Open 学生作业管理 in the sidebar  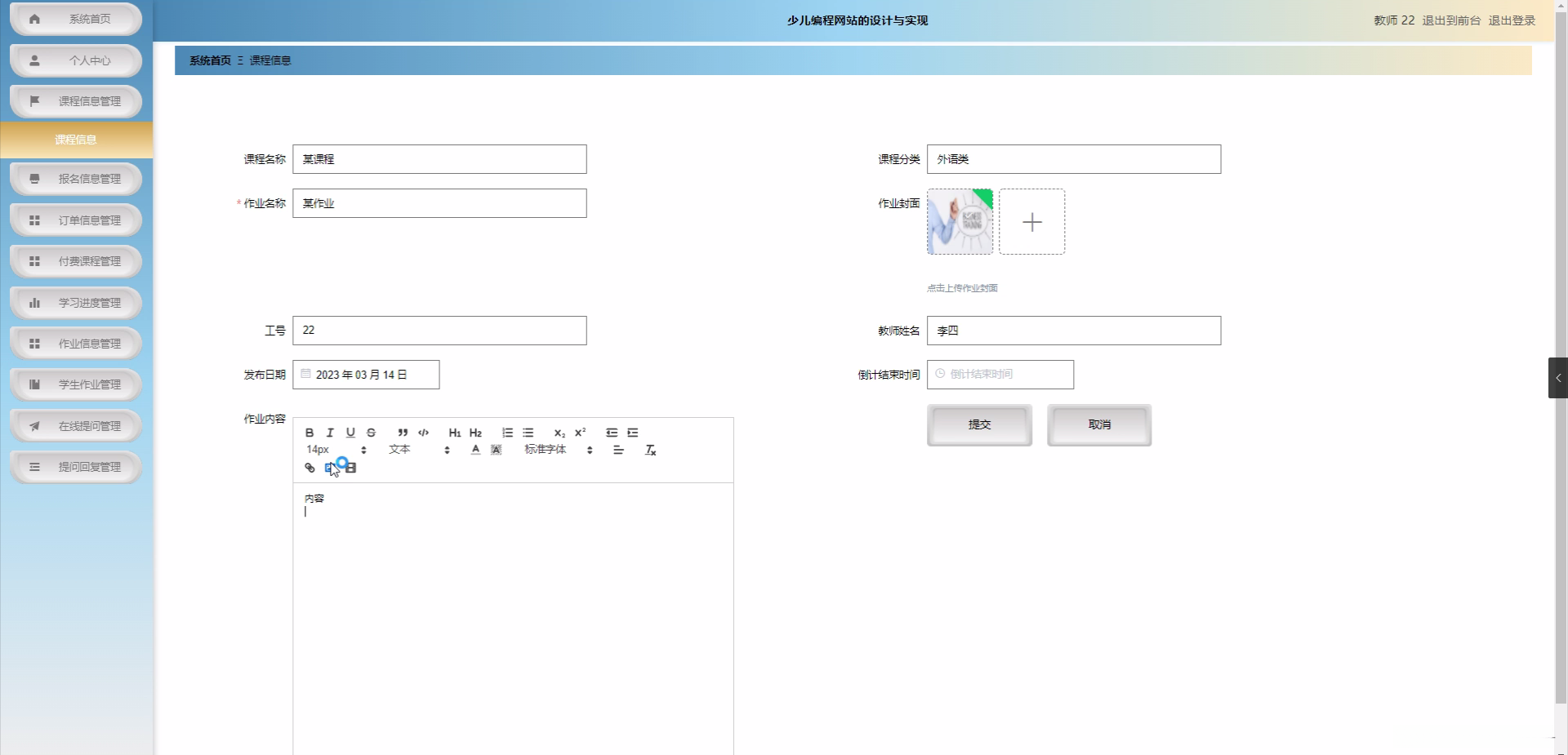click(x=76, y=384)
